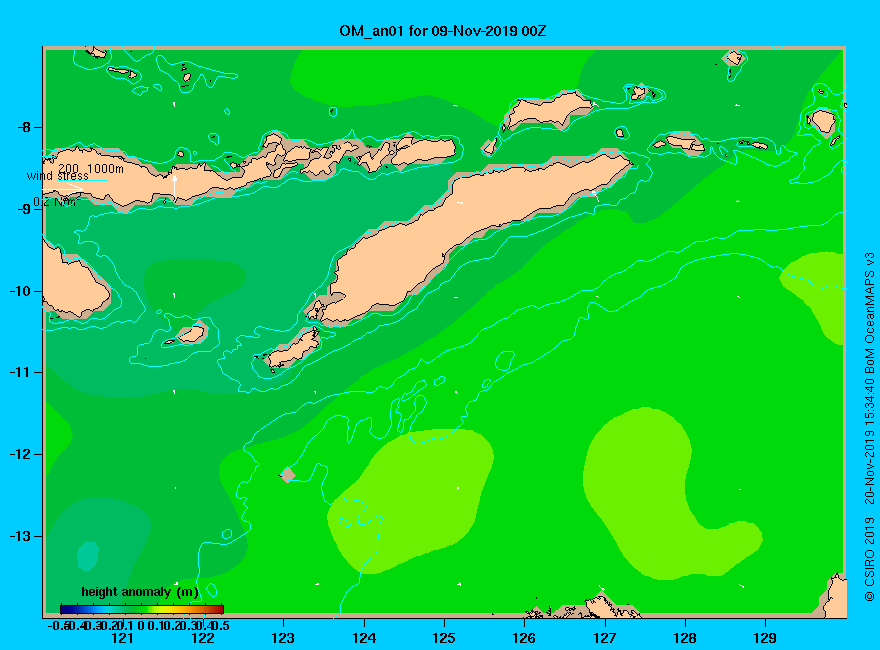Click the white wind stress arrow on Flores island
Viewport: 880px width, 650px height.
(175, 188)
